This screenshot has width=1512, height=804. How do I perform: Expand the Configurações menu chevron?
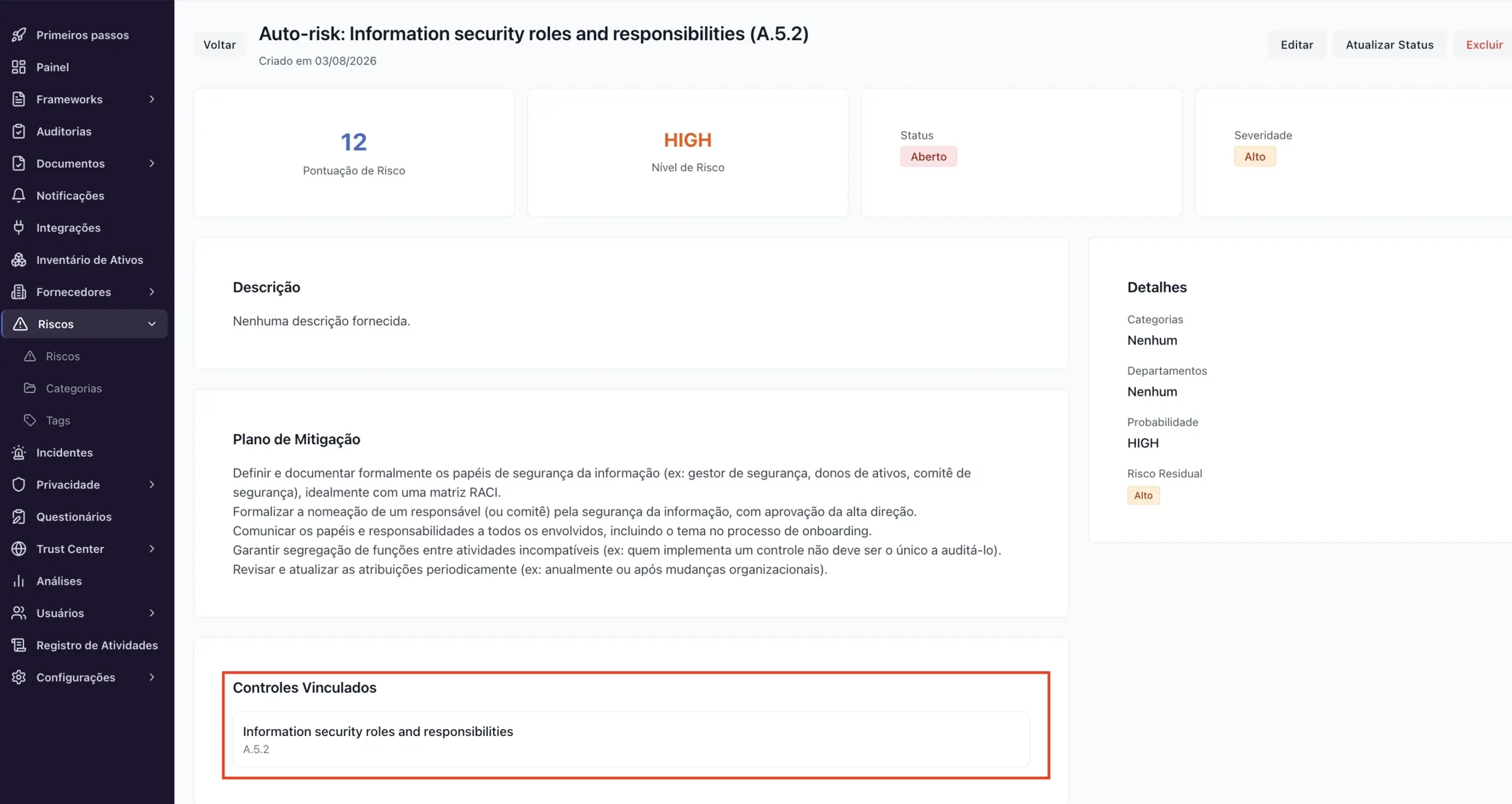(x=152, y=677)
